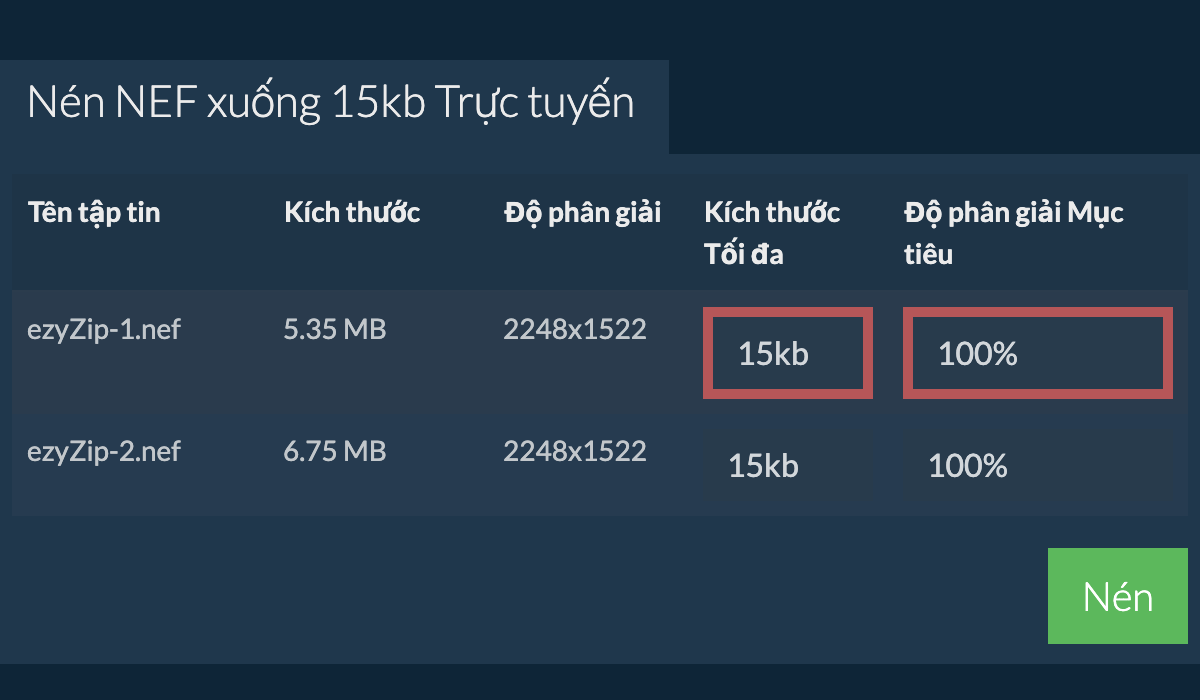Select the 'Nén NEF xuống 15kb Trực tuyến' tab
This screenshot has width=1200, height=700.
(x=331, y=104)
